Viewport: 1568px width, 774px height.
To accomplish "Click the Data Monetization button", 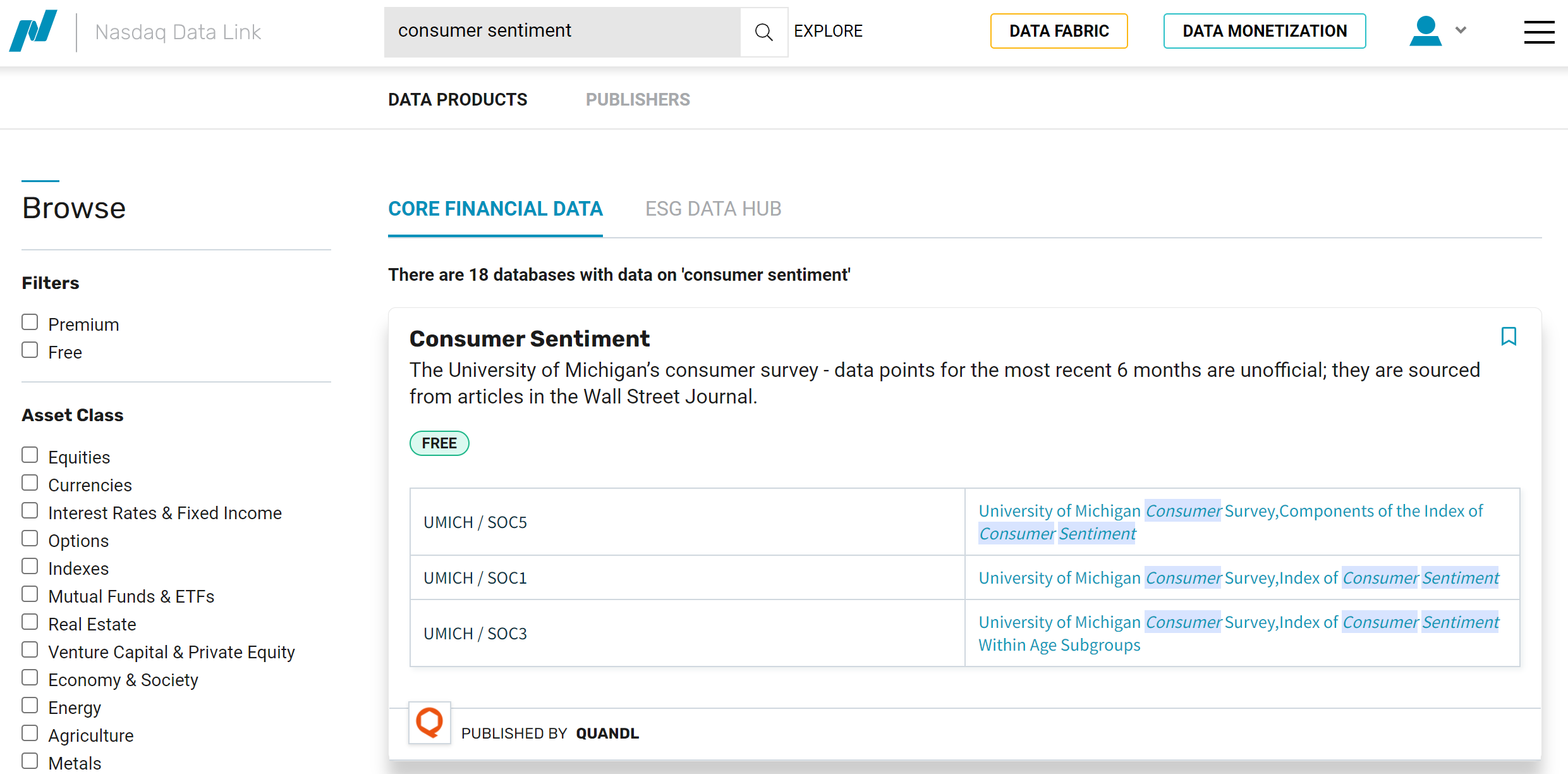I will (1264, 31).
